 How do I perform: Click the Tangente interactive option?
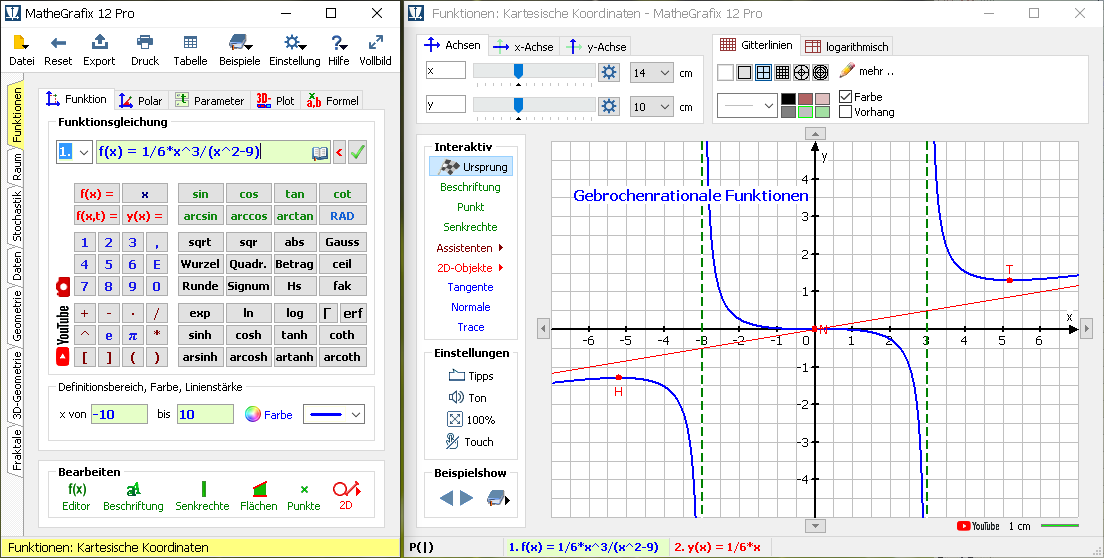tap(470, 287)
